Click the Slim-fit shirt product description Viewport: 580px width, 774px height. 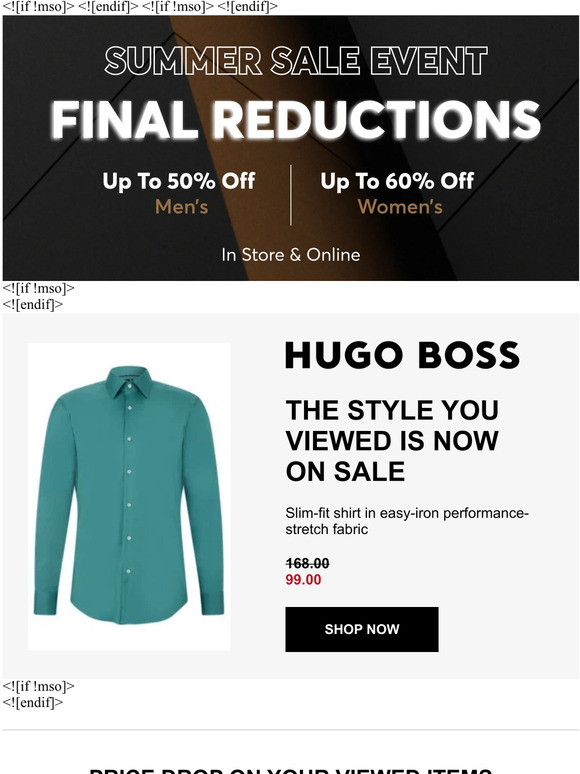[x=407, y=521]
